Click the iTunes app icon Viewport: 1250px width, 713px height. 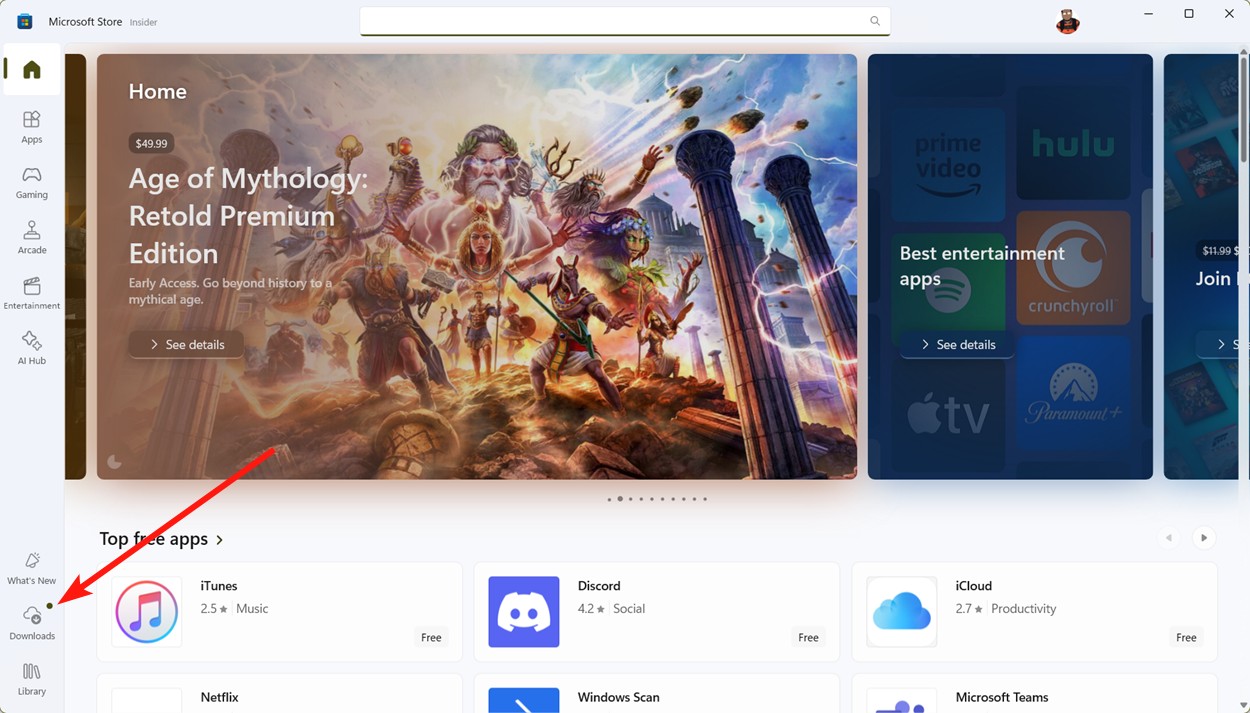point(147,611)
